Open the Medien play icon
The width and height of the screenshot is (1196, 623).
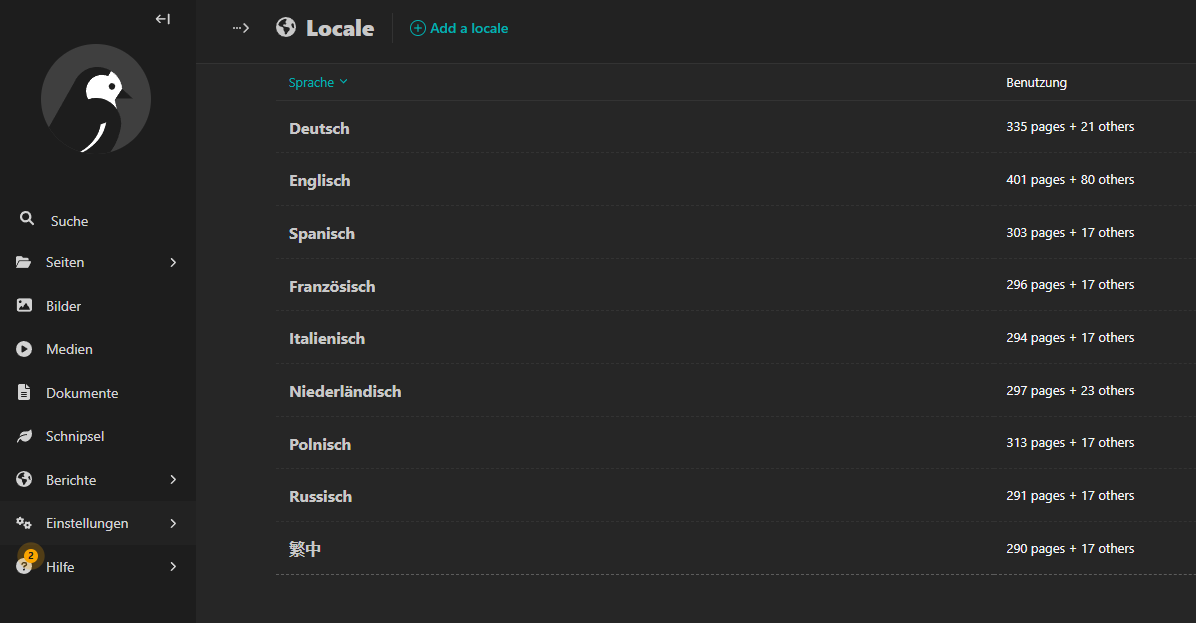pyautogui.click(x=24, y=348)
